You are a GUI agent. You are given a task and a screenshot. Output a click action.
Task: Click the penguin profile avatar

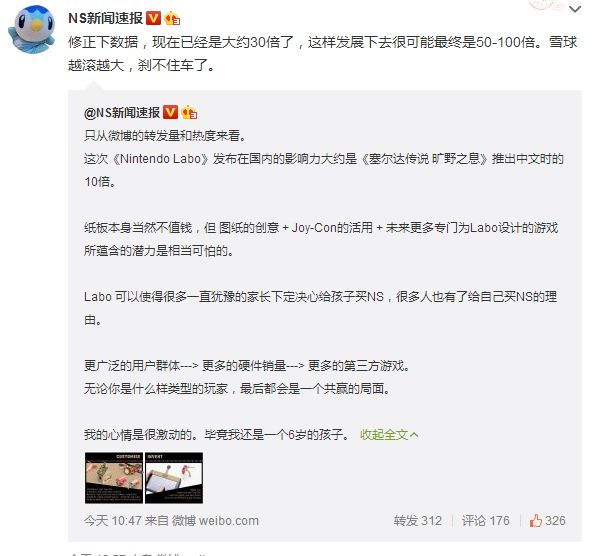point(32,30)
